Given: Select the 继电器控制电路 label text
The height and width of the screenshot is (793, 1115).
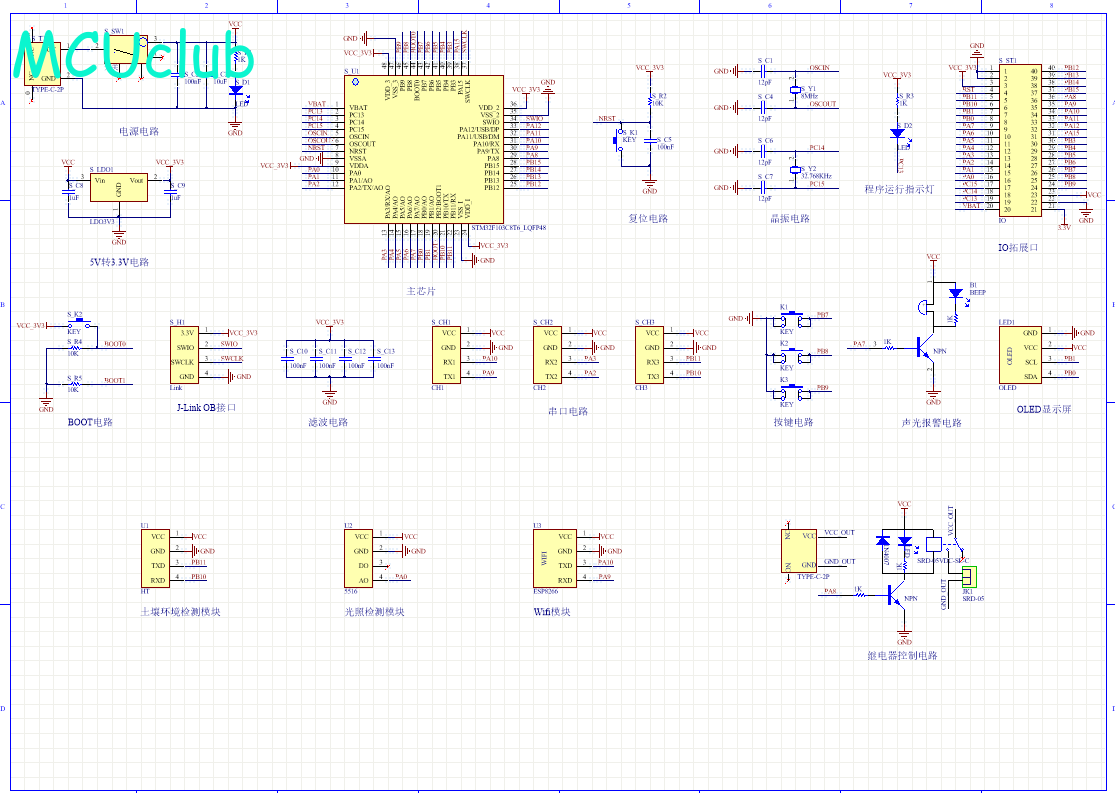Looking at the screenshot, I should coord(902,655).
